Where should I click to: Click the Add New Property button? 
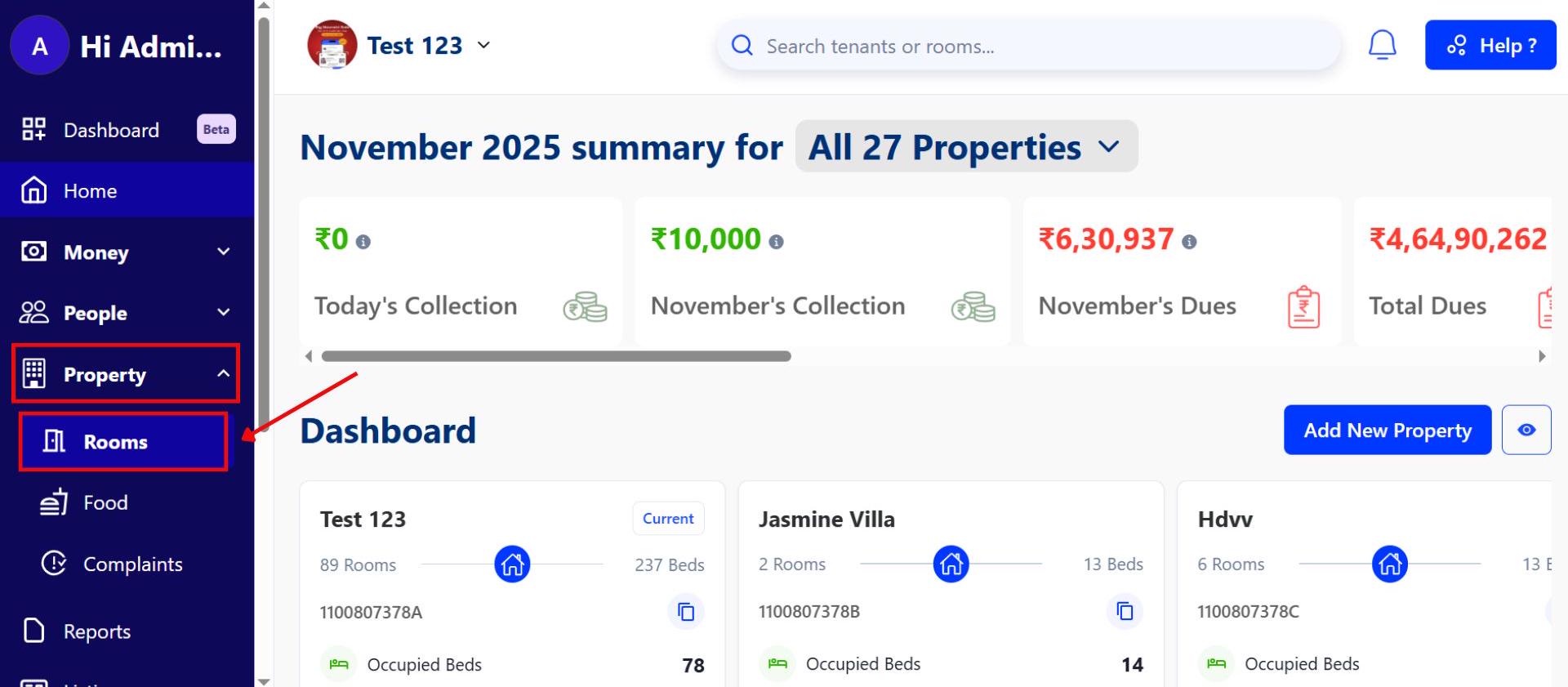click(1387, 430)
